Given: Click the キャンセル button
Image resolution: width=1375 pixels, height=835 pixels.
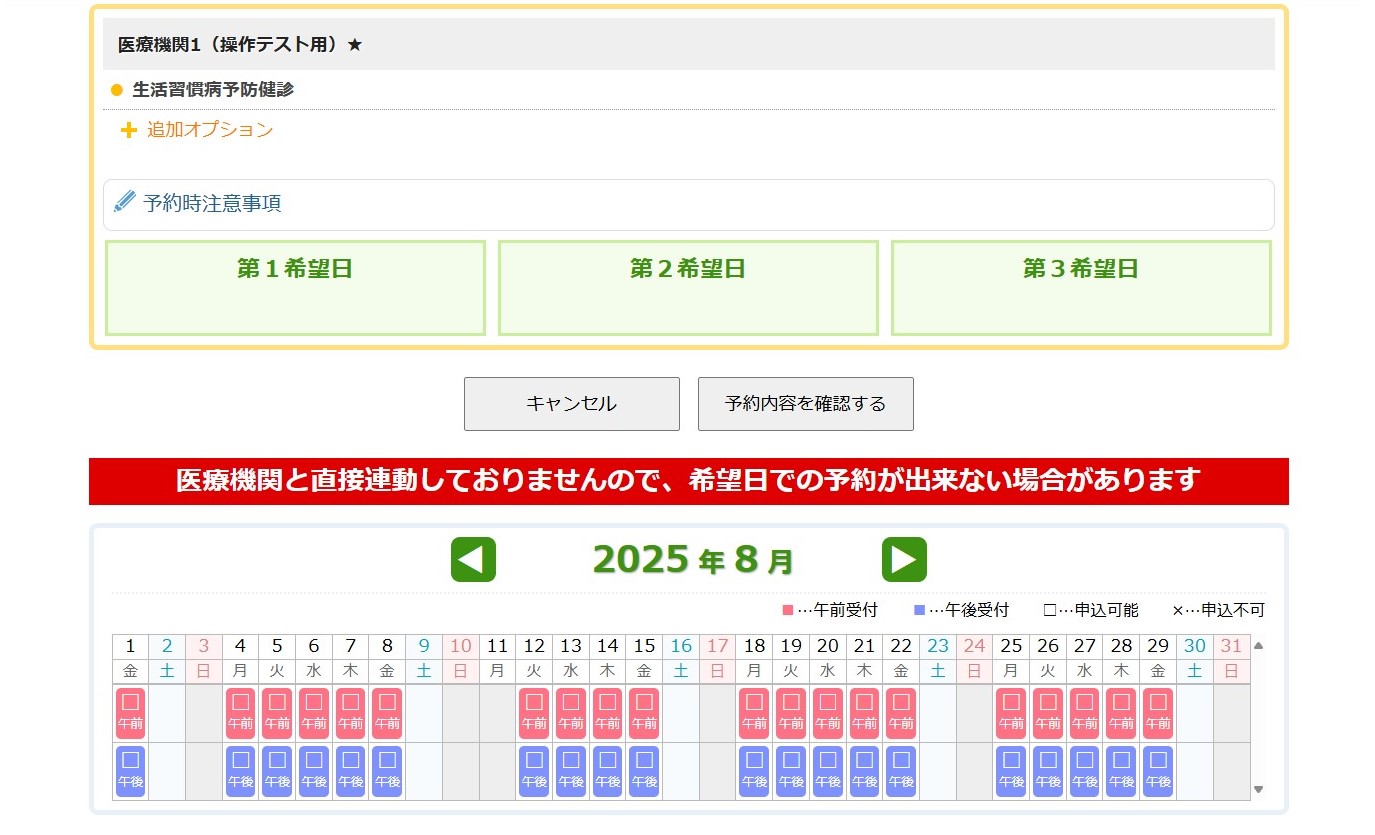Looking at the screenshot, I should tap(572, 404).
